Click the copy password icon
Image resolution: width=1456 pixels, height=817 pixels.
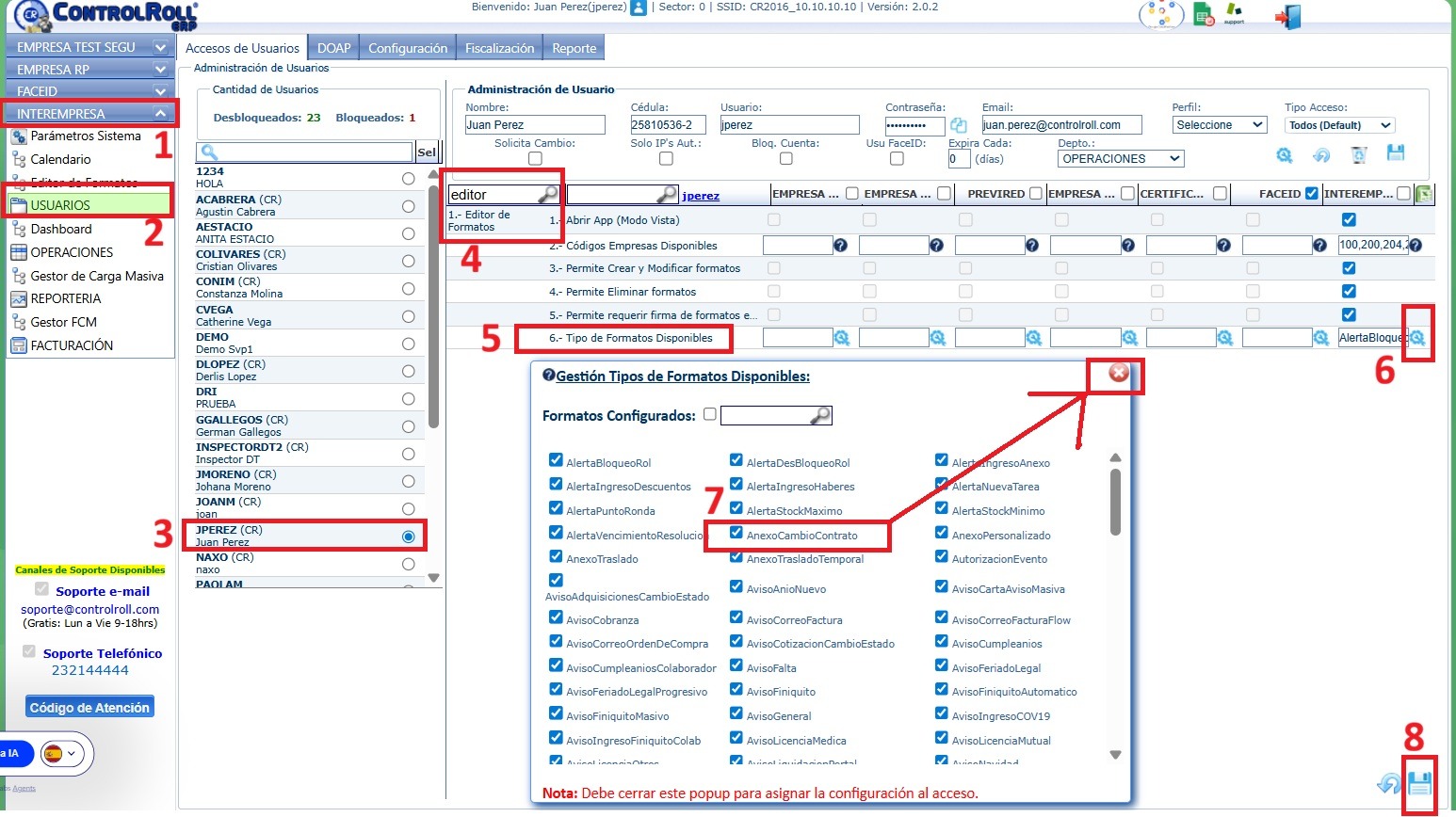pos(959,125)
